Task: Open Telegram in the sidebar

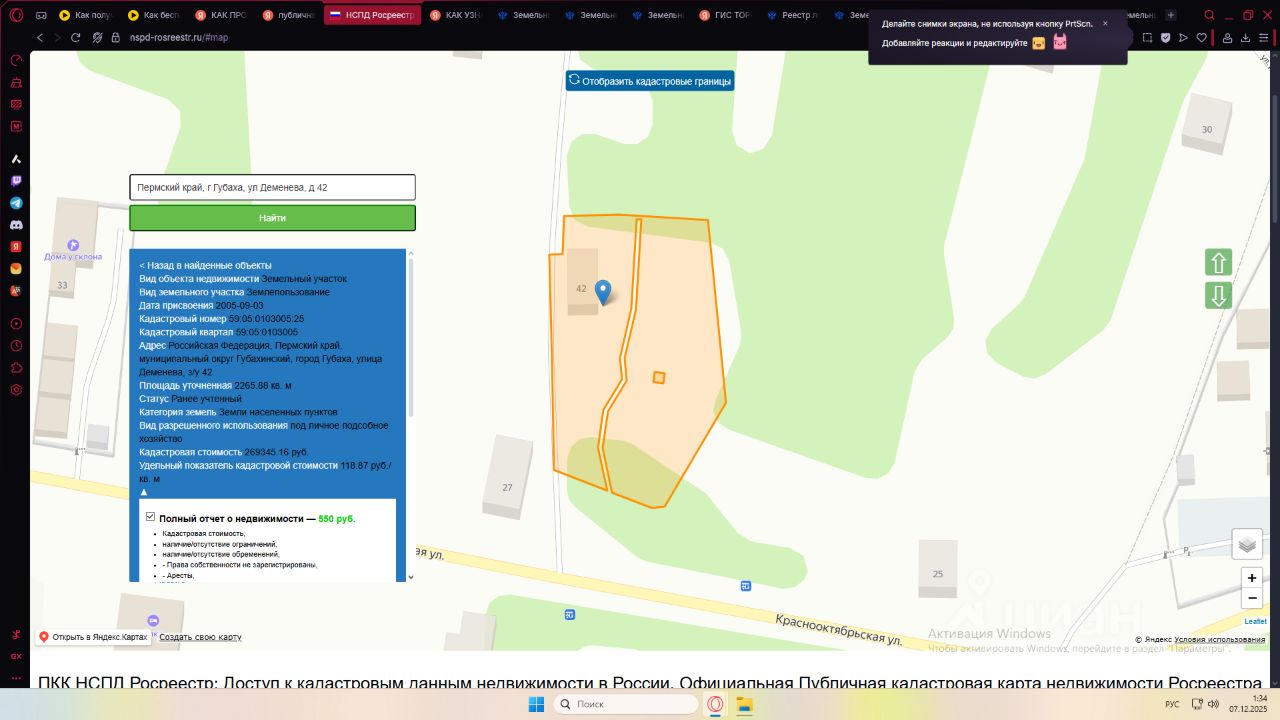Action: point(16,203)
